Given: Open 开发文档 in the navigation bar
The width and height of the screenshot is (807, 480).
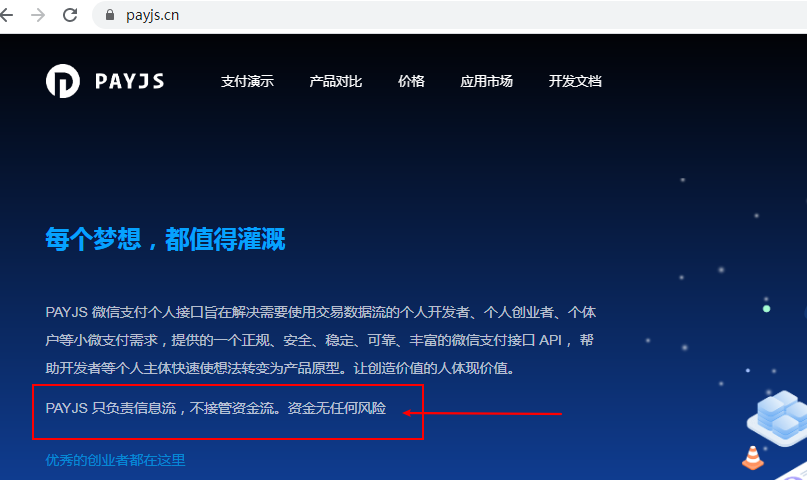Looking at the screenshot, I should pos(575,81).
